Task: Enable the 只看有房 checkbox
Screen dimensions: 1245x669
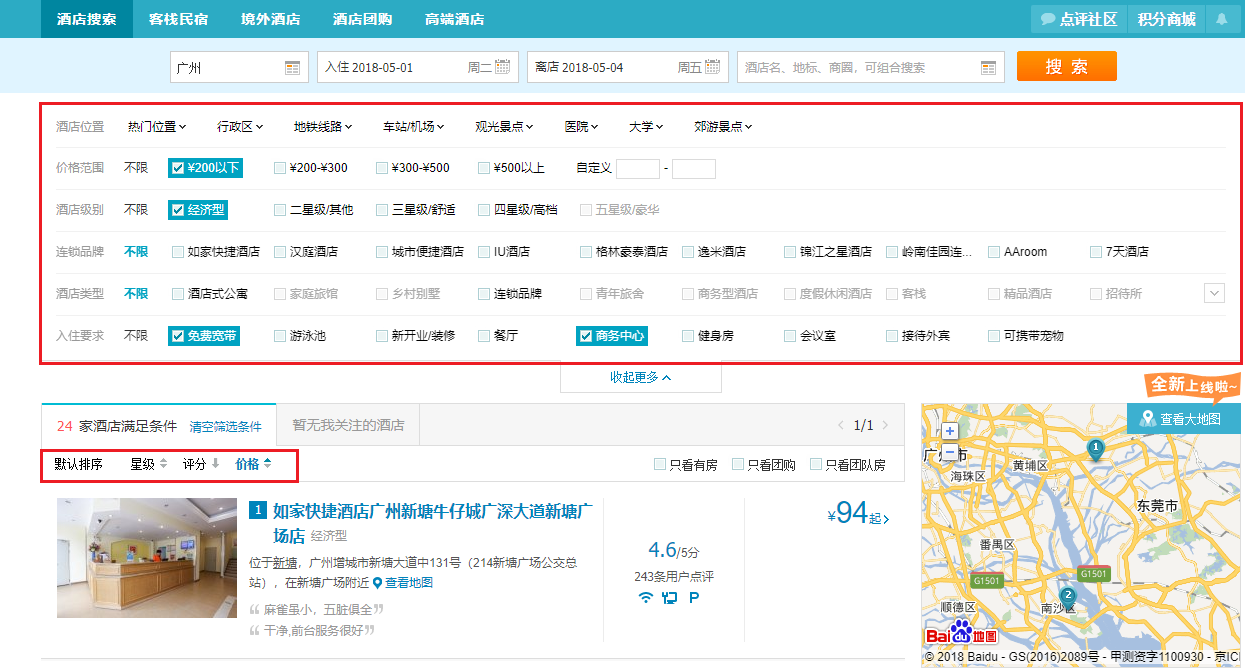Action: tap(659, 464)
